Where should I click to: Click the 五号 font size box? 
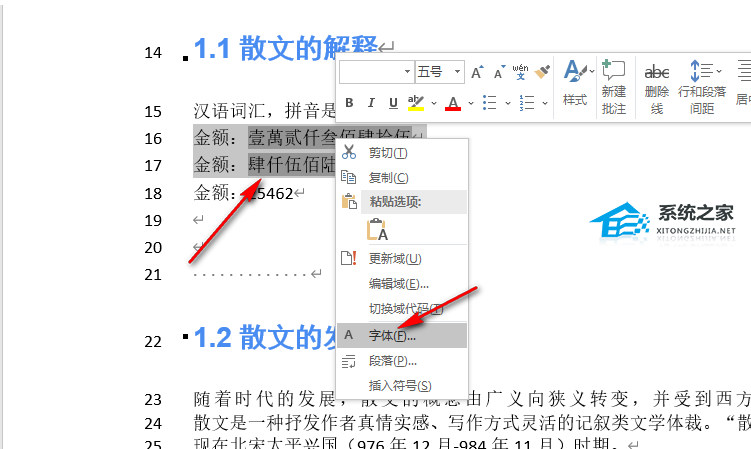[433, 72]
